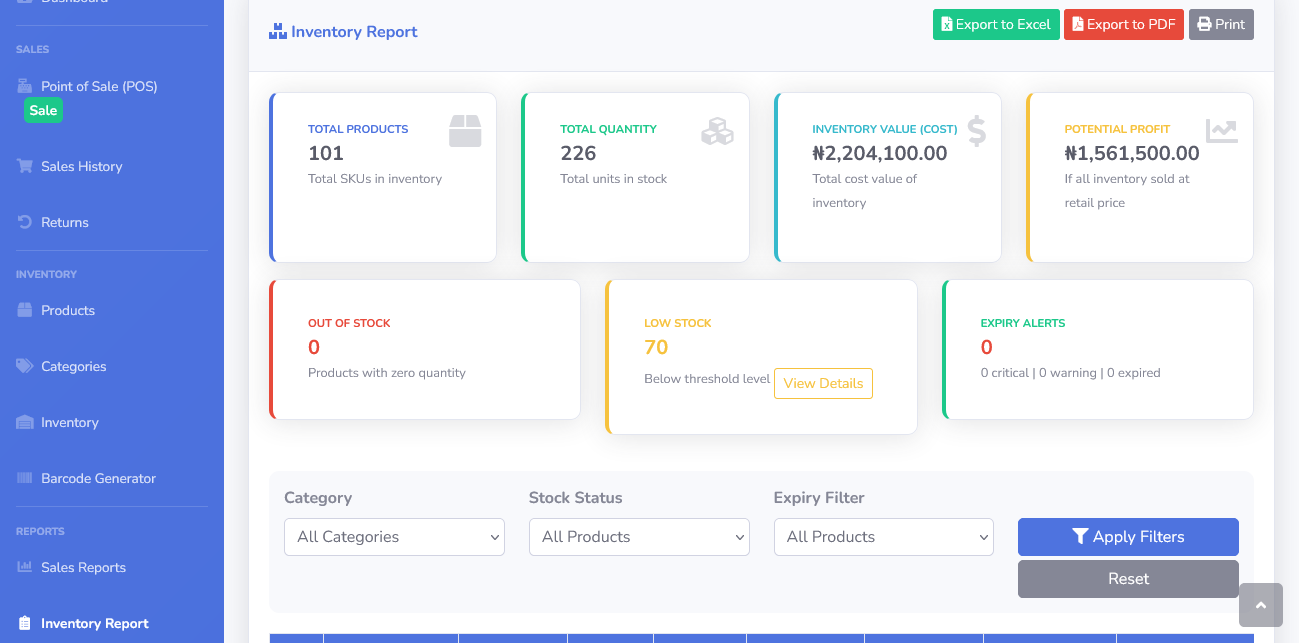View Details of low stock products
The height and width of the screenshot is (643, 1299).
pos(823,383)
